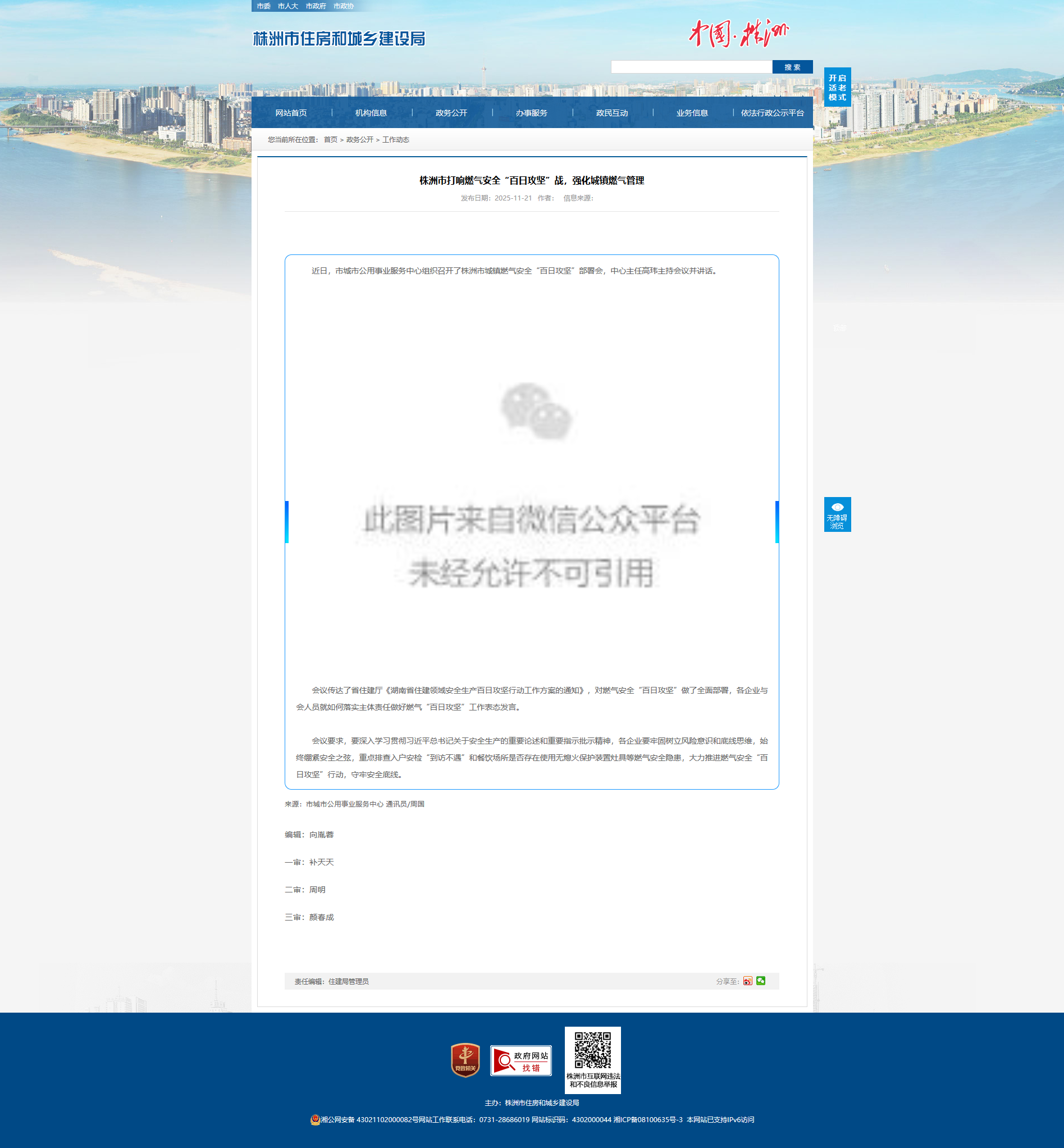Open the 机构信息 navigation menu
This screenshot has width=1064, height=1148.
pos(371,113)
